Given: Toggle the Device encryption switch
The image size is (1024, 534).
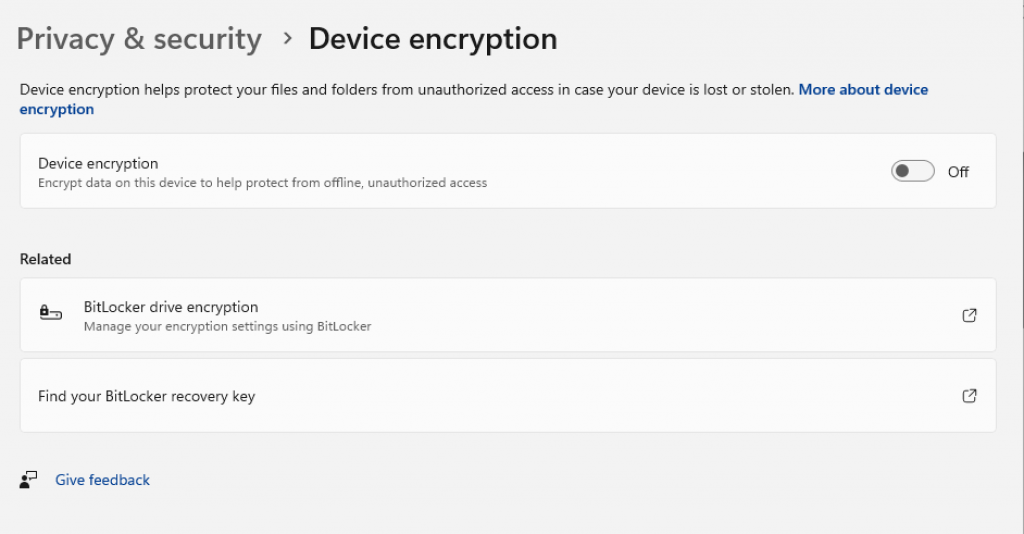Looking at the screenshot, I should pos(912,171).
